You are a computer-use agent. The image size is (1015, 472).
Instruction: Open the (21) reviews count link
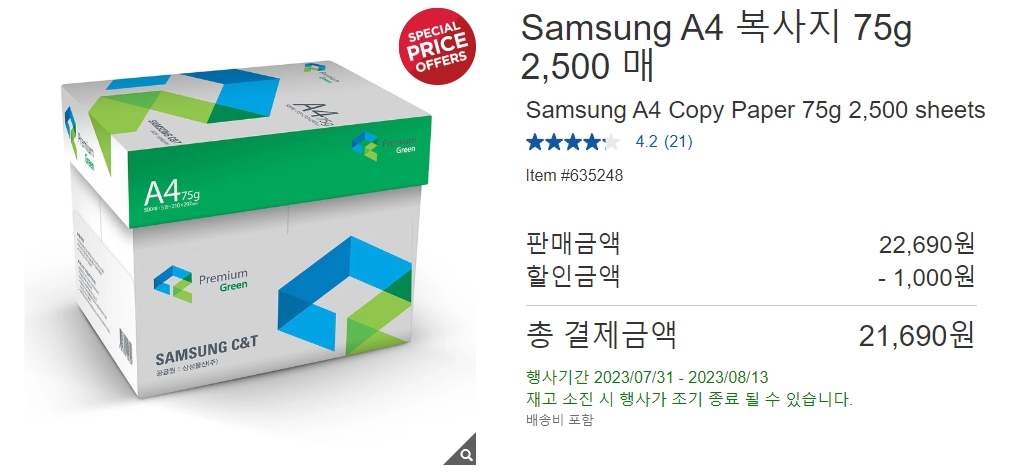678,142
